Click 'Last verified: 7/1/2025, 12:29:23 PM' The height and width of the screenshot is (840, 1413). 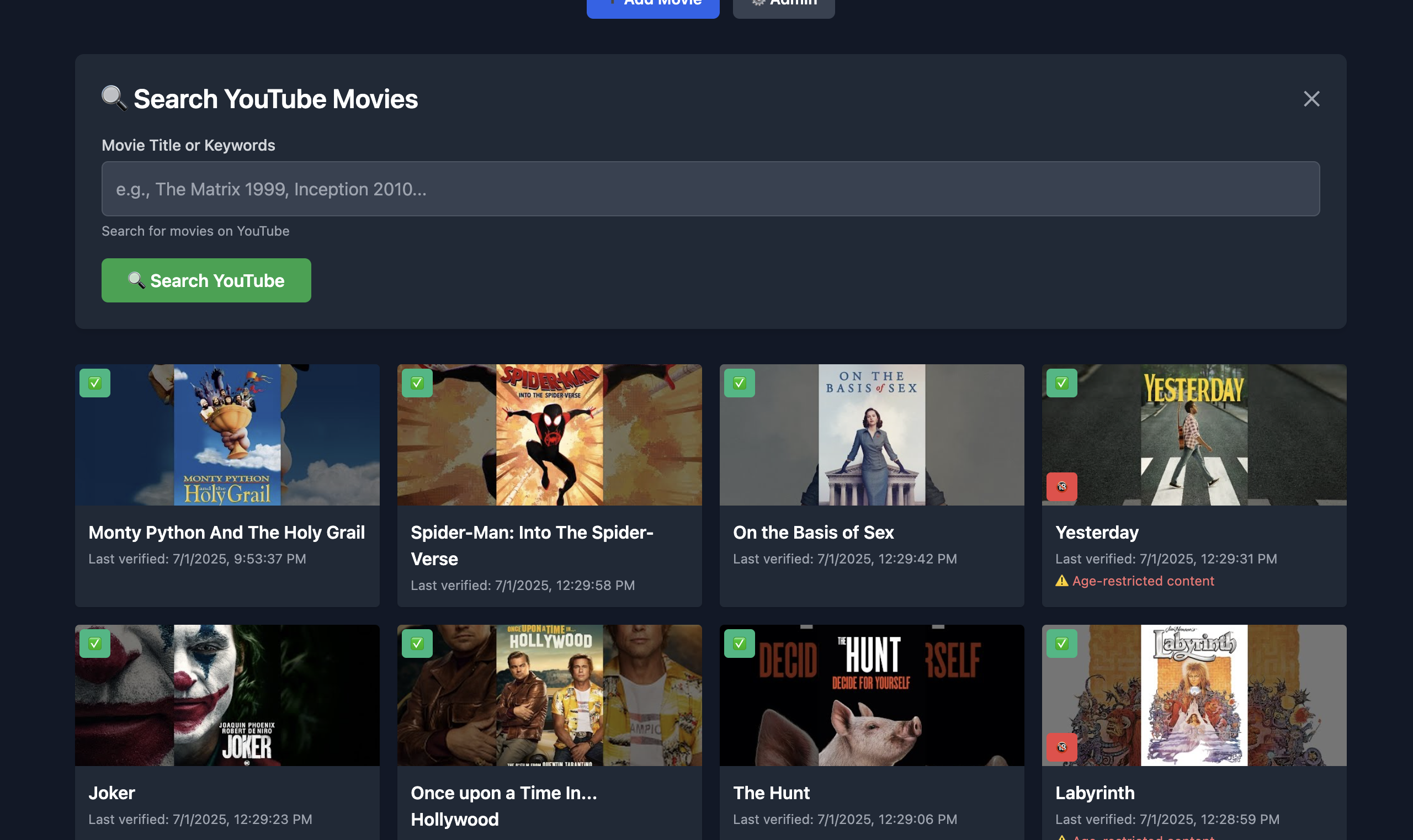200,819
